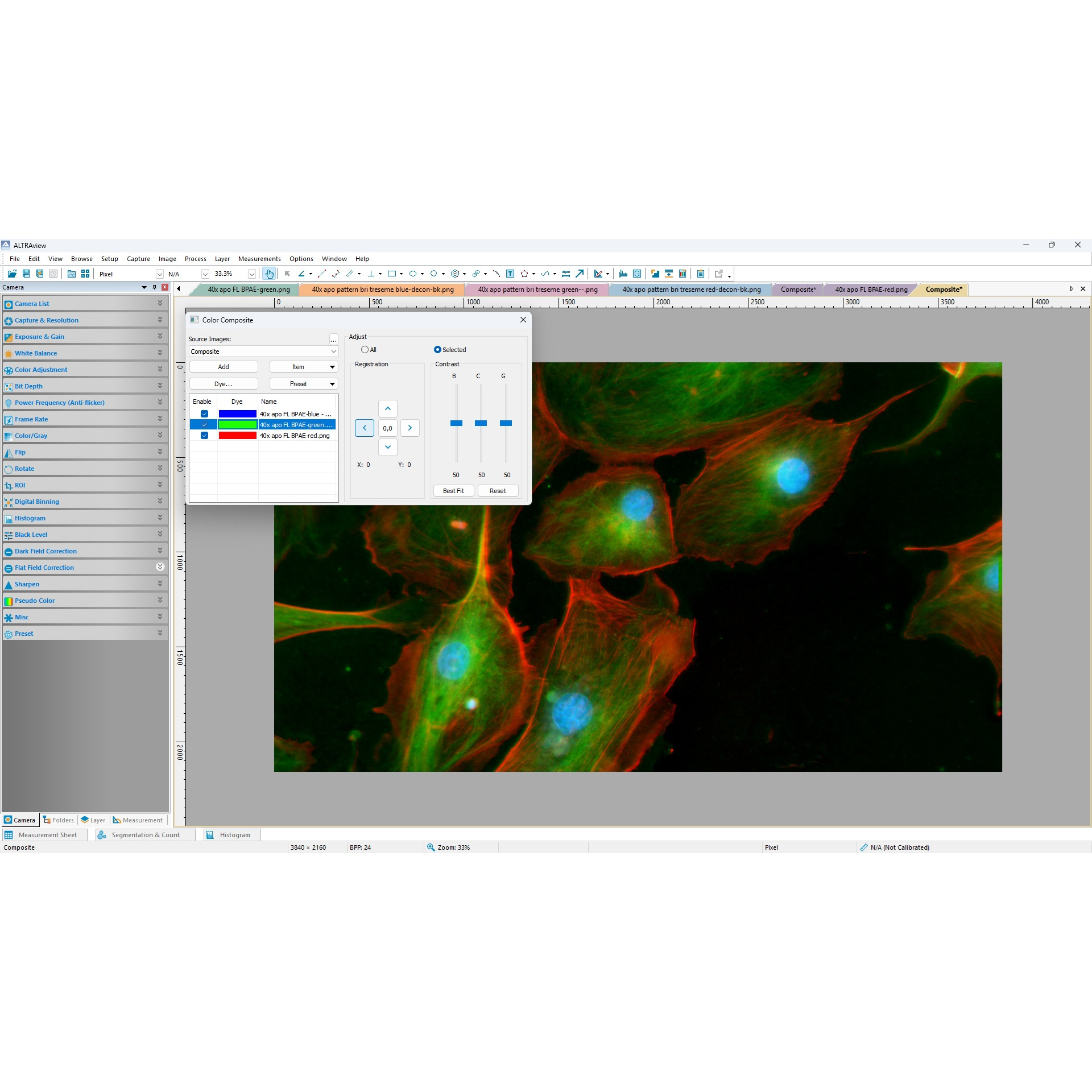Disable the 40x apo FL BPAE-red.png channel
Image resolution: width=1092 pixels, height=1092 pixels.
point(204,435)
